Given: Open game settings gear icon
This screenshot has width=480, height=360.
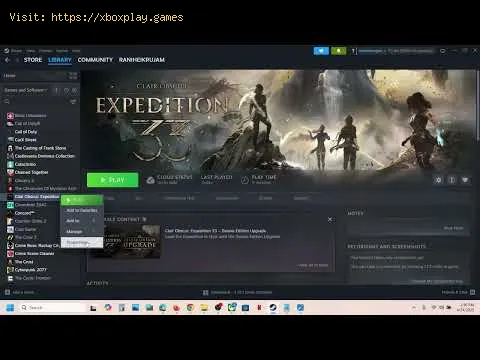Looking at the screenshot, I should point(438,180).
